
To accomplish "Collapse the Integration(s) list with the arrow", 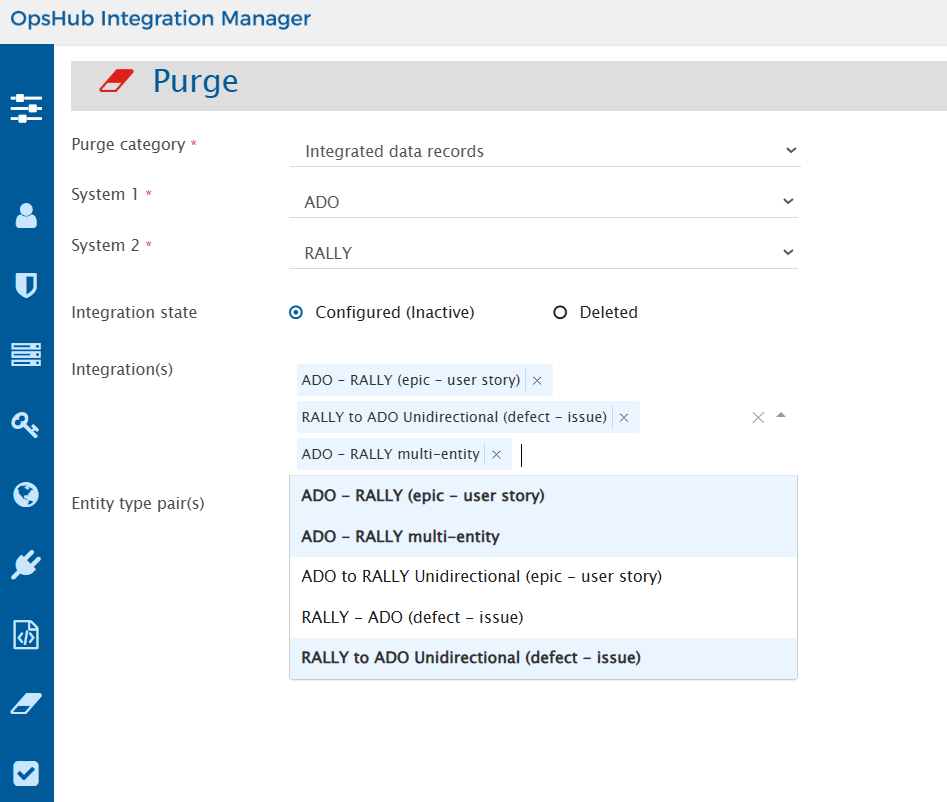I will [781, 416].
